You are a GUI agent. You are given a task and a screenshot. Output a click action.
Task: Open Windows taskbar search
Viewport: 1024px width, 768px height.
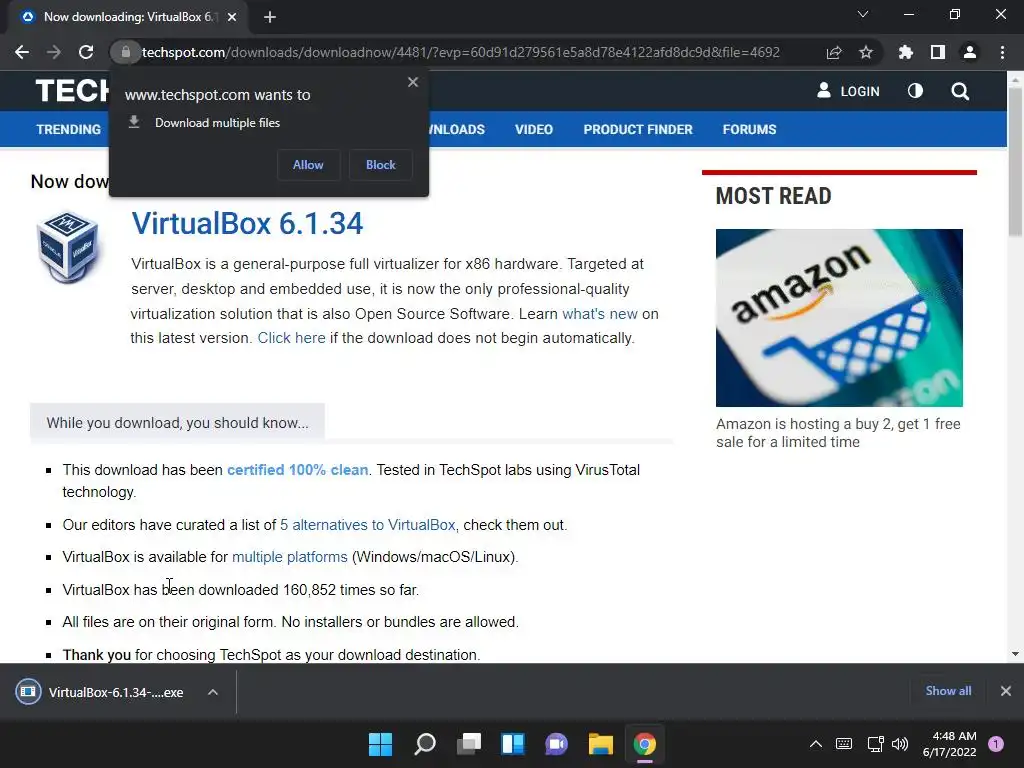pyautogui.click(x=424, y=744)
